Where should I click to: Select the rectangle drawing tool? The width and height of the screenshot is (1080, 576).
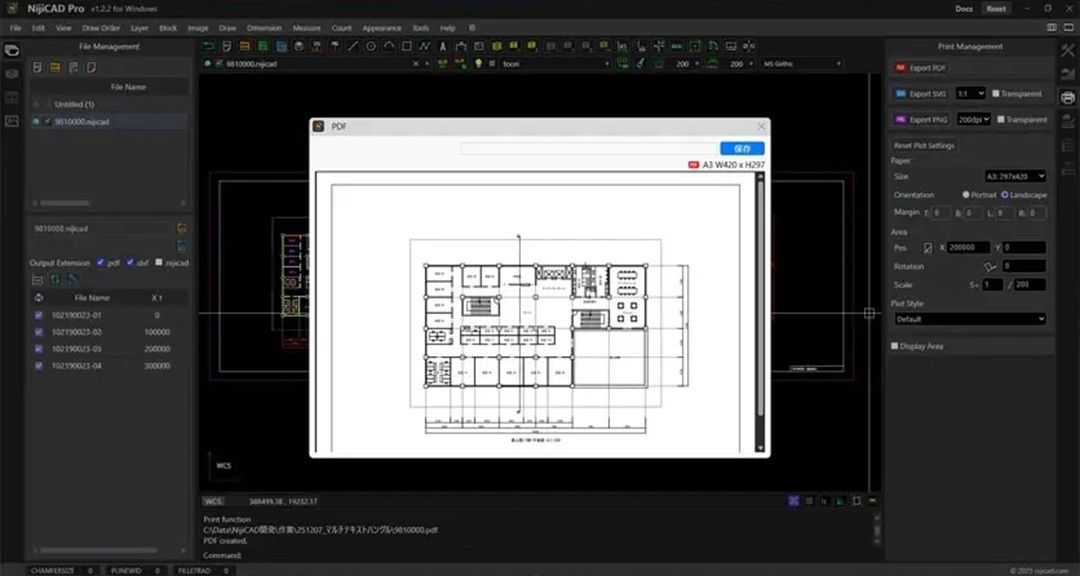407,46
